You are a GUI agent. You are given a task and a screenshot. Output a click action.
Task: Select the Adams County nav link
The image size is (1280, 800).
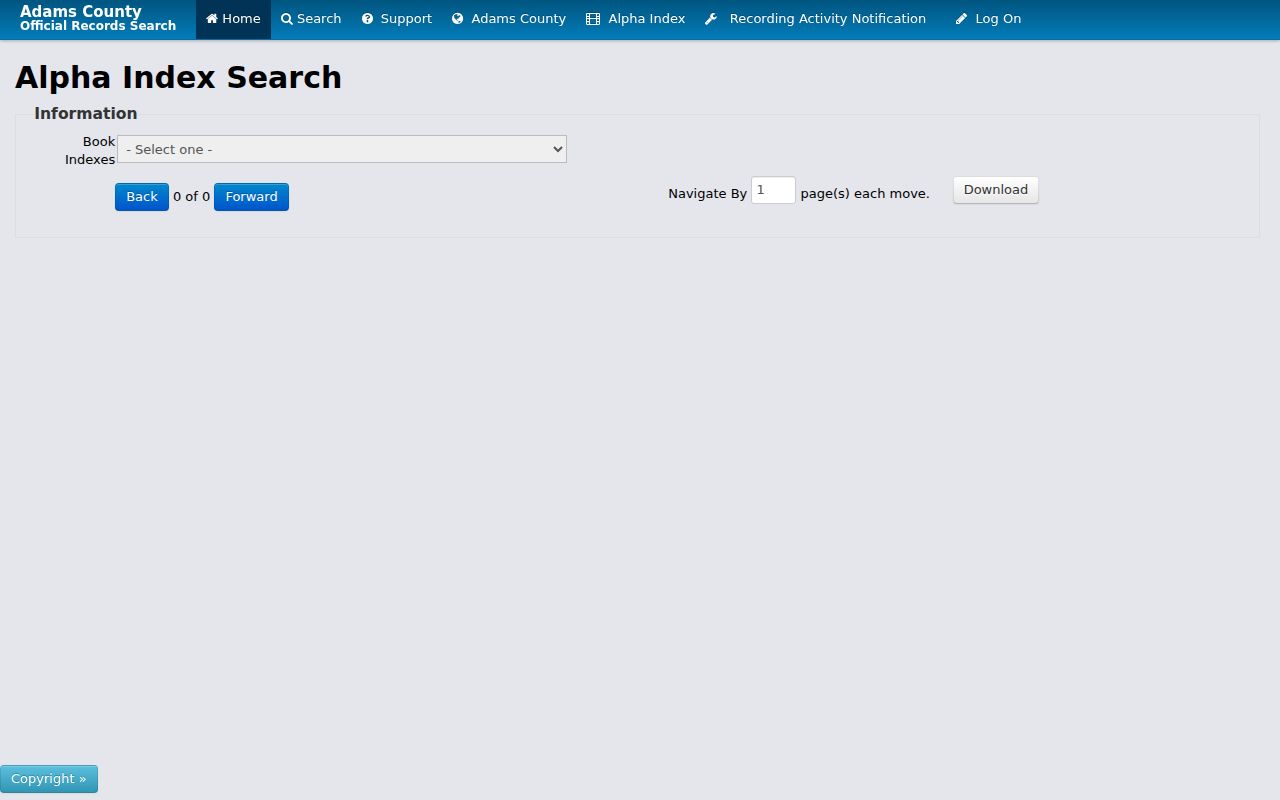508,19
